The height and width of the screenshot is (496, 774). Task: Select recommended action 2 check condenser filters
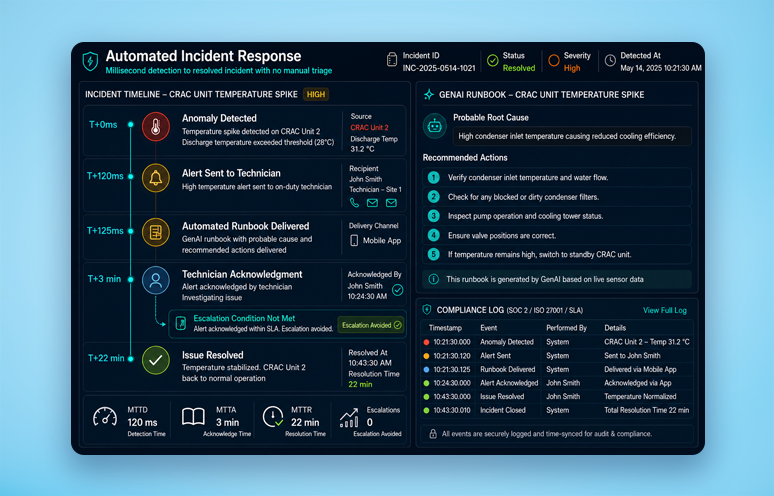click(557, 197)
